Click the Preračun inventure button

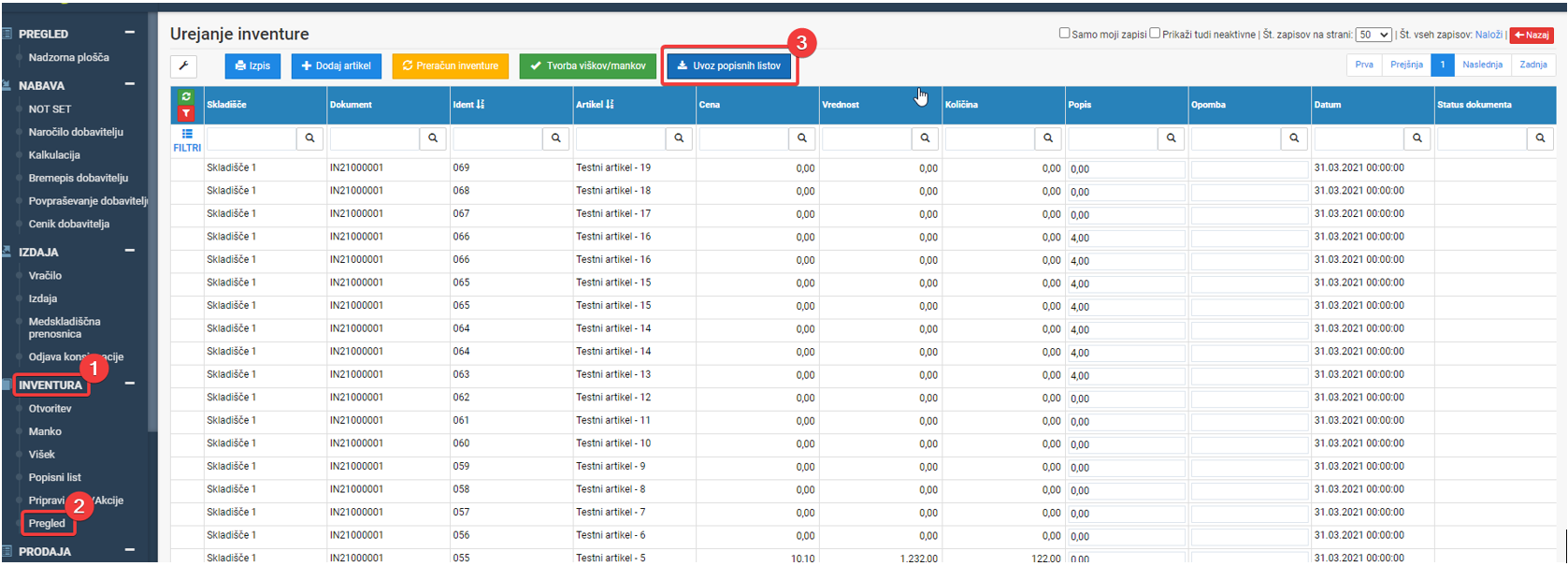[451, 65]
